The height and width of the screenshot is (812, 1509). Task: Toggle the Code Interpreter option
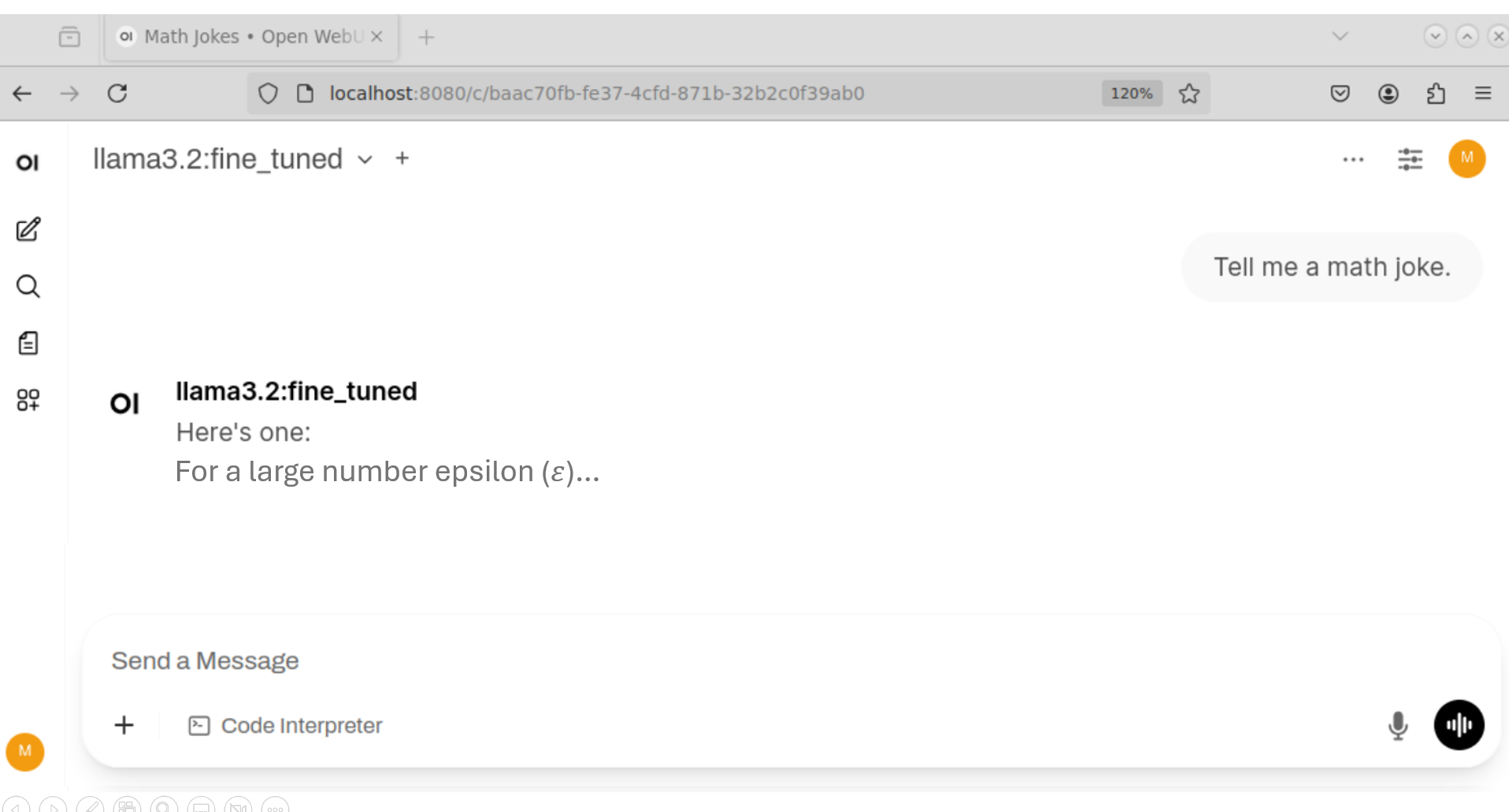click(x=285, y=725)
